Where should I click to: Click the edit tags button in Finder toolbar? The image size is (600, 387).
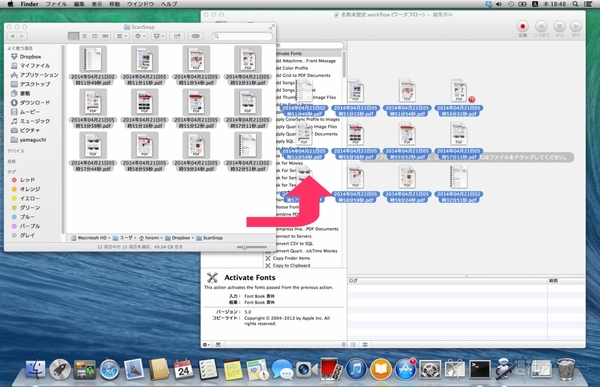196,36
